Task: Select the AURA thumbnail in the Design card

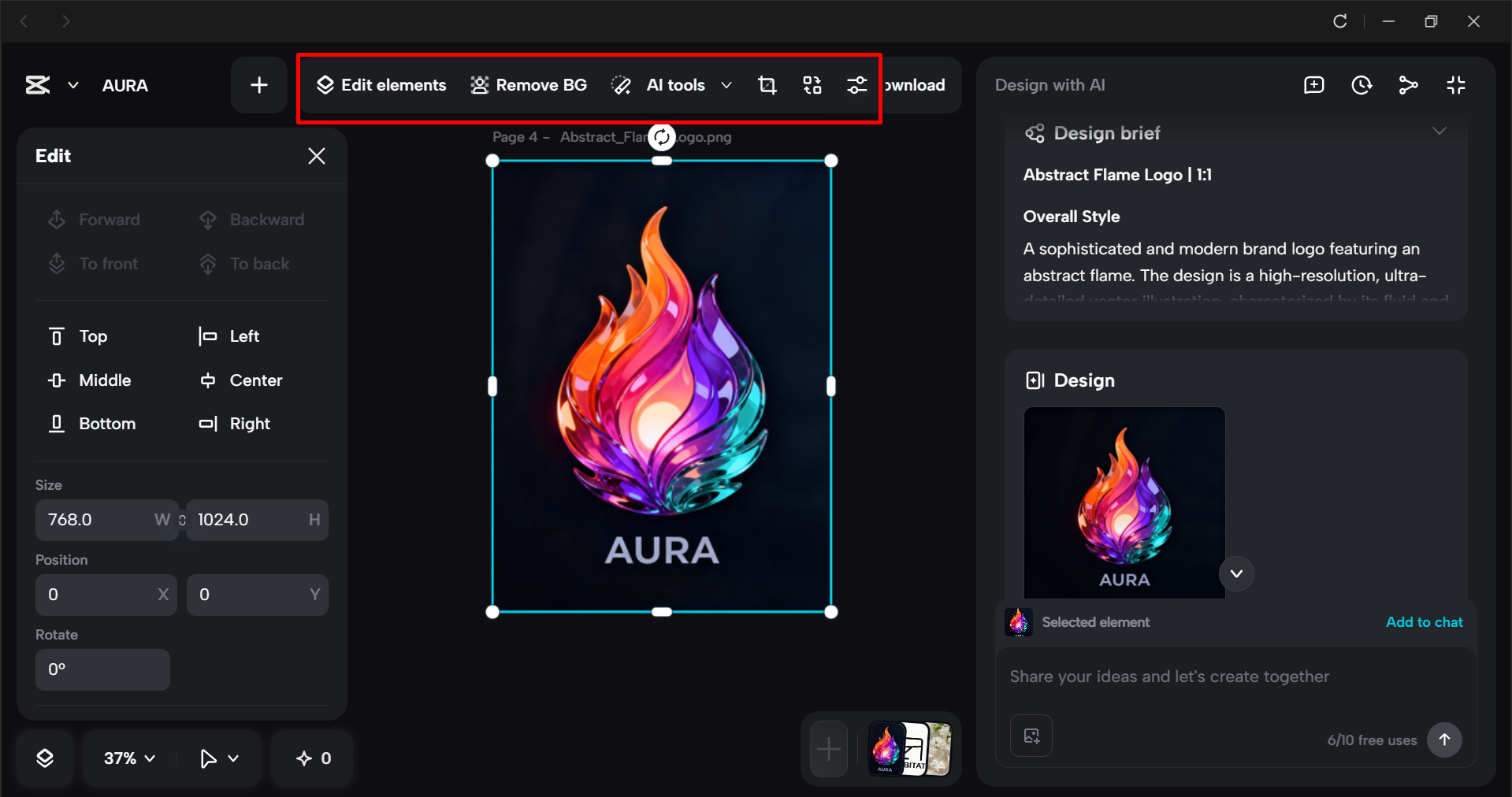Action: point(1124,503)
